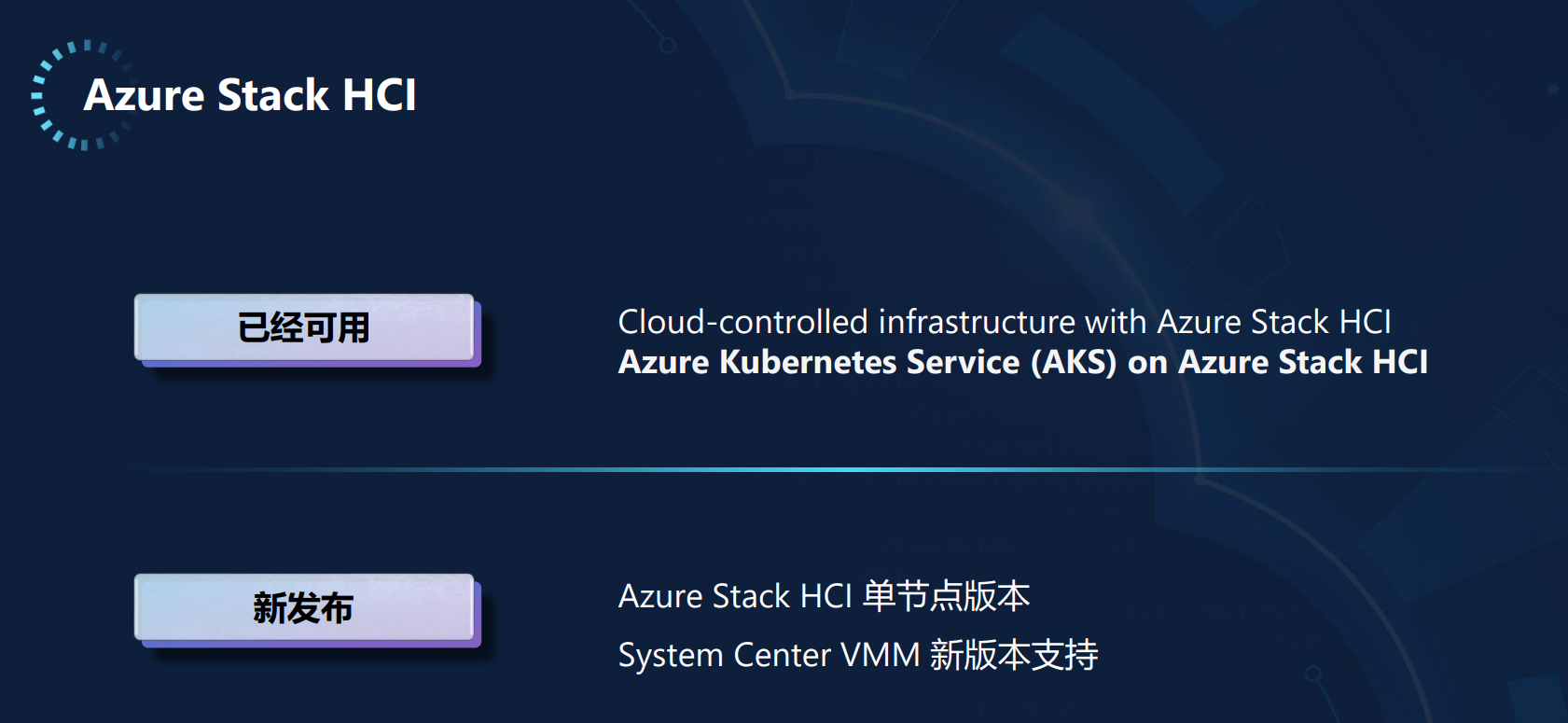Click the small ring decoration at bottom right

(x=1312, y=673)
